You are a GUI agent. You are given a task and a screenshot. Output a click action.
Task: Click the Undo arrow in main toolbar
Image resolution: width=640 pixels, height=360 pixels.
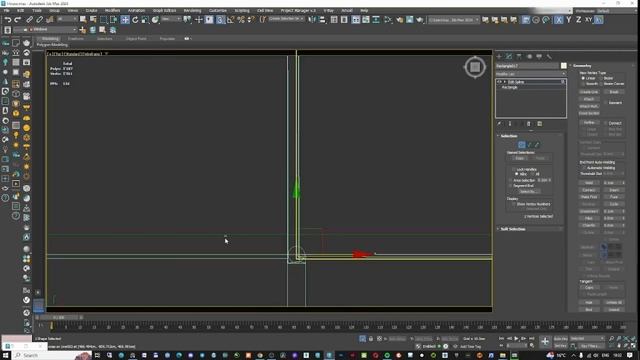[8, 20]
